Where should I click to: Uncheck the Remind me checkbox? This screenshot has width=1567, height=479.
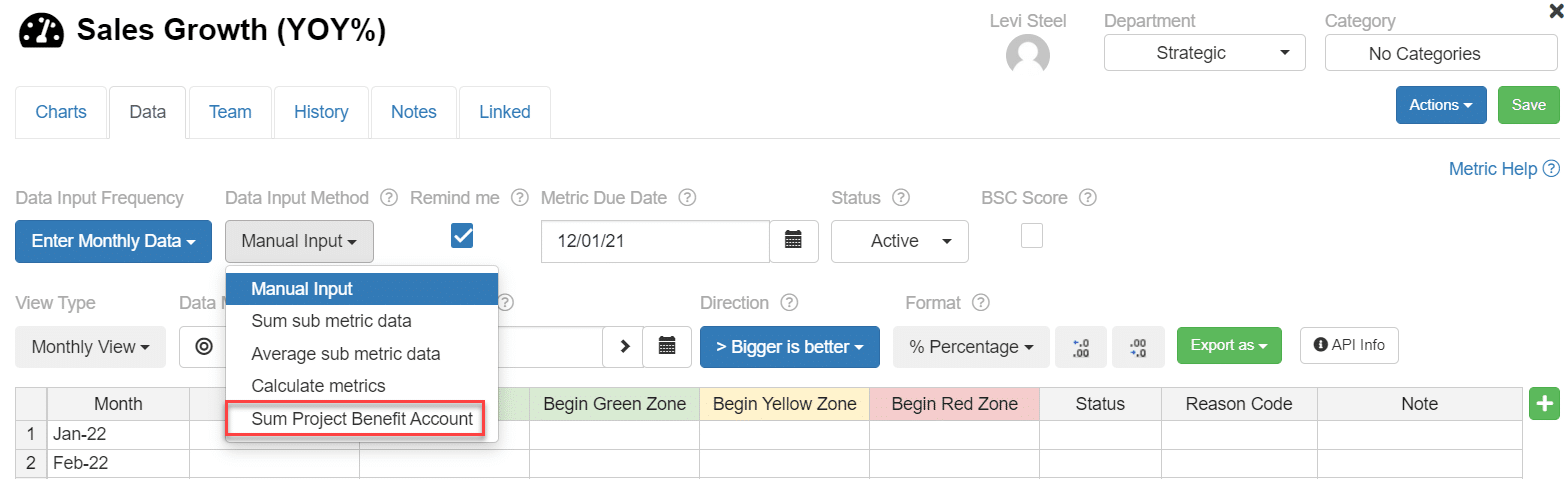pyautogui.click(x=462, y=235)
